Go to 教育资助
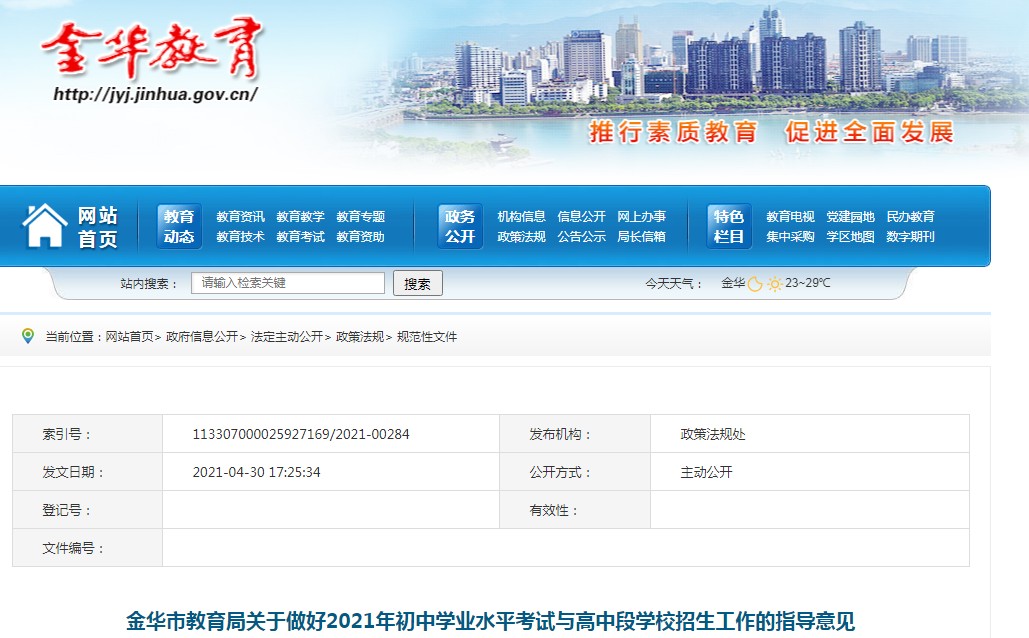 pyautogui.click(x=360, y=236)
